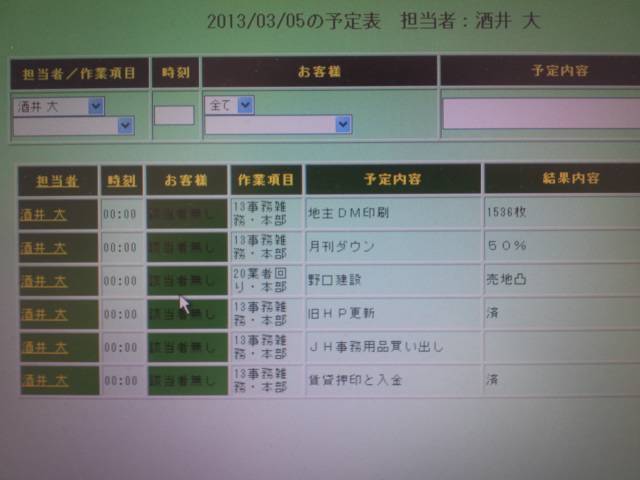Select the 地主DM印刷 schedule cell

[393, 213]
